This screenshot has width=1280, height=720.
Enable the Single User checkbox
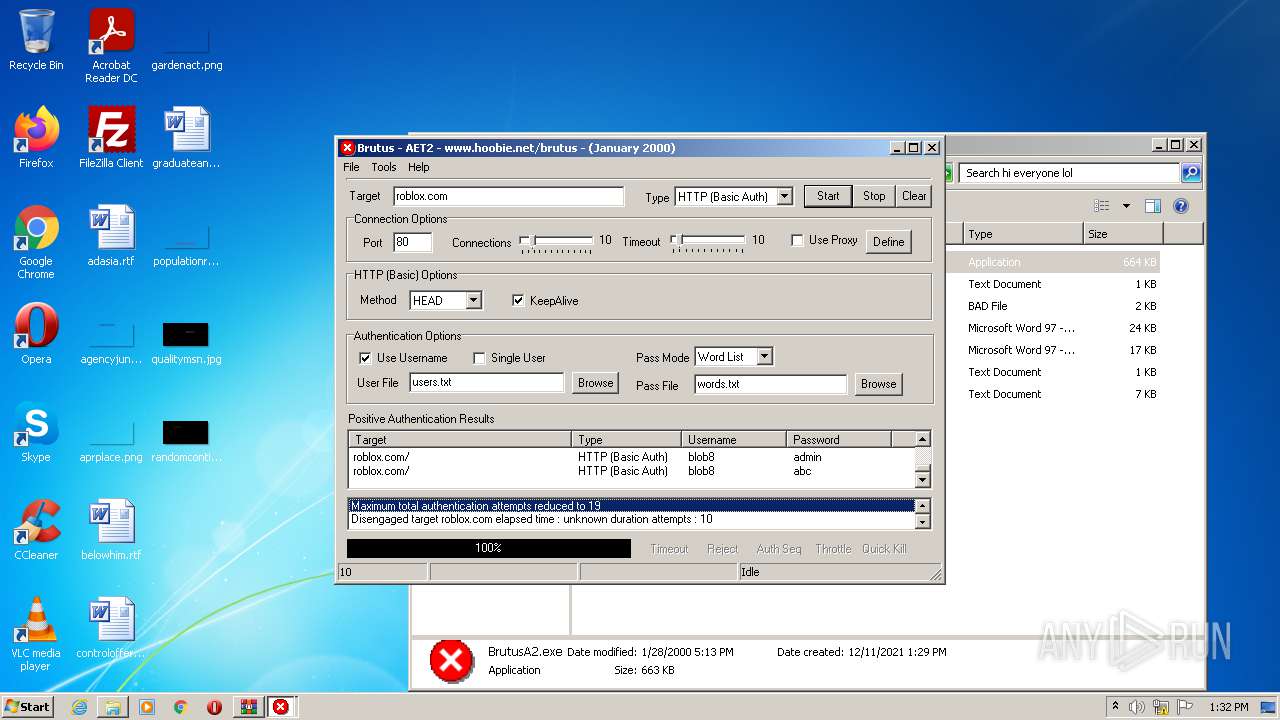(479, 358)
